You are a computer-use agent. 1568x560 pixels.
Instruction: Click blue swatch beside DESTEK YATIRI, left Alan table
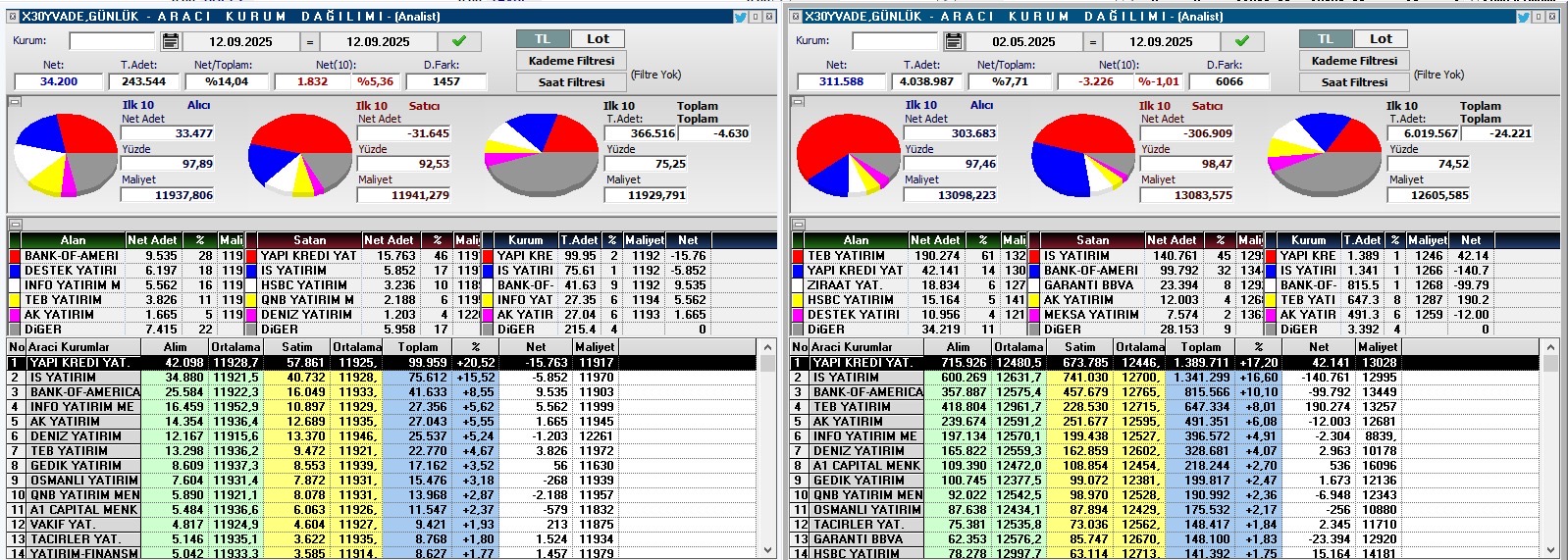pos(15,271)
